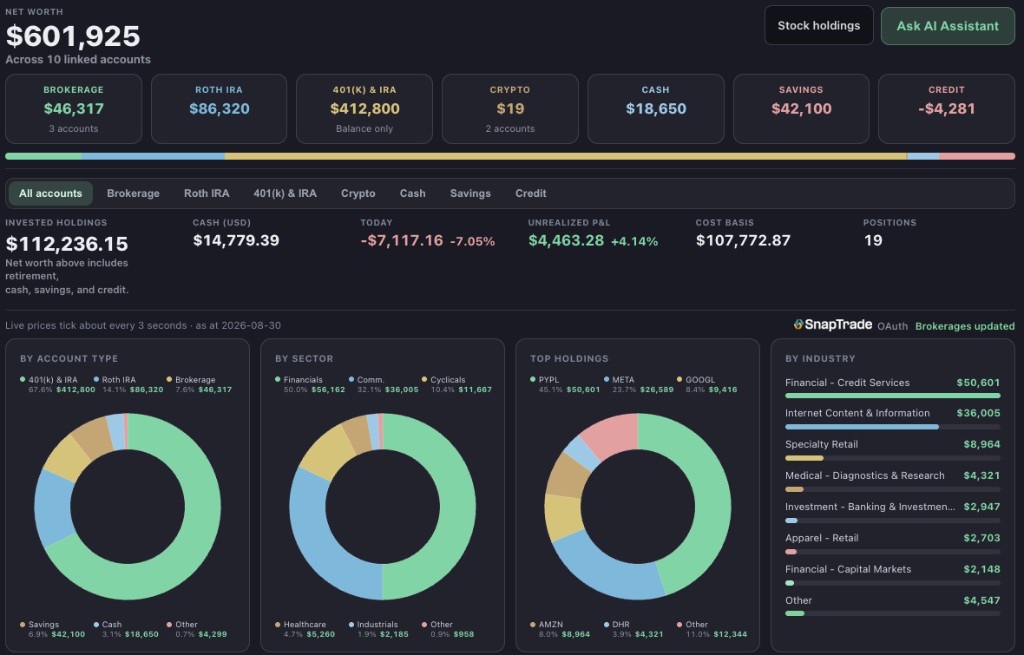Open the Stock holdings view
1024x655 pixels.
tap(818, 25)
